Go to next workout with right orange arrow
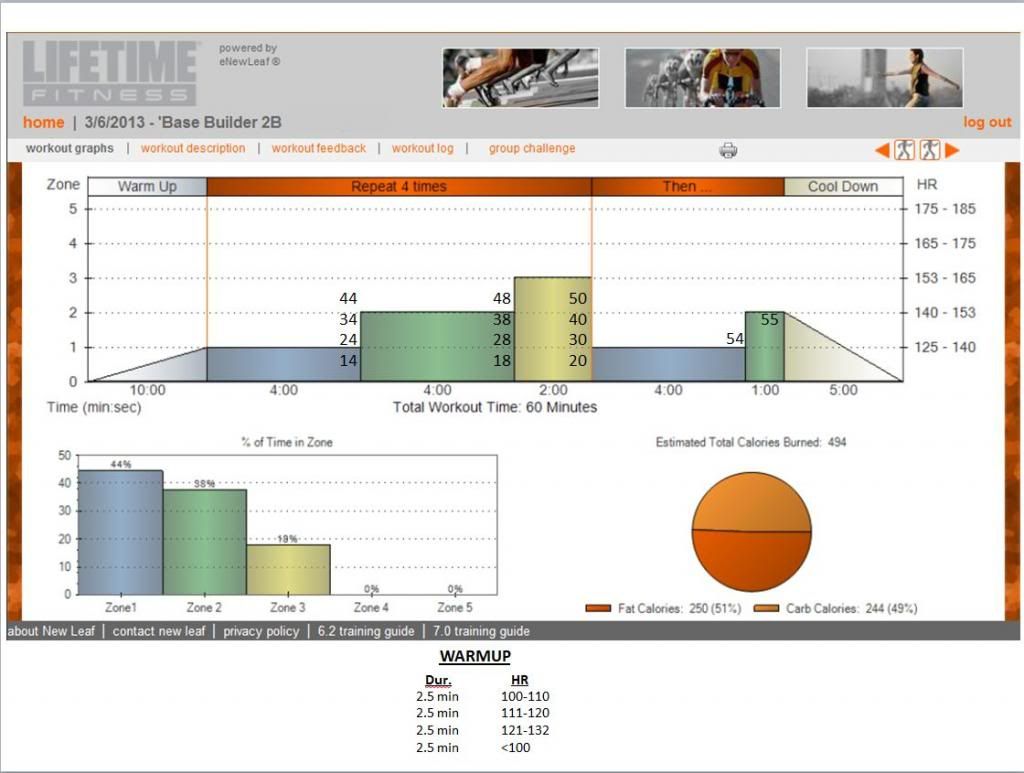The image size is (1024, 773). click(952, 150)
